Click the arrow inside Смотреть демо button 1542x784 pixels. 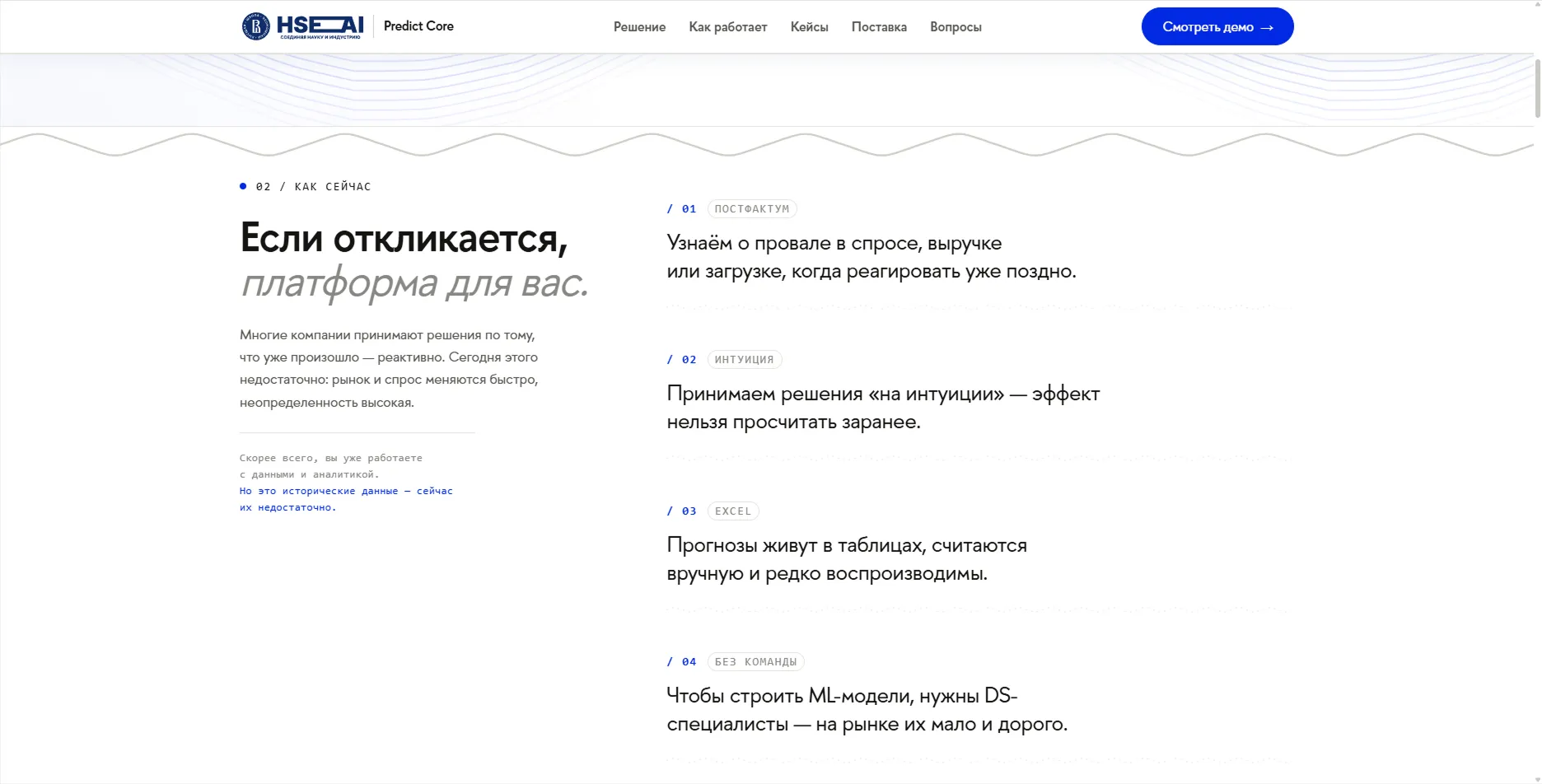[1267, 27]
